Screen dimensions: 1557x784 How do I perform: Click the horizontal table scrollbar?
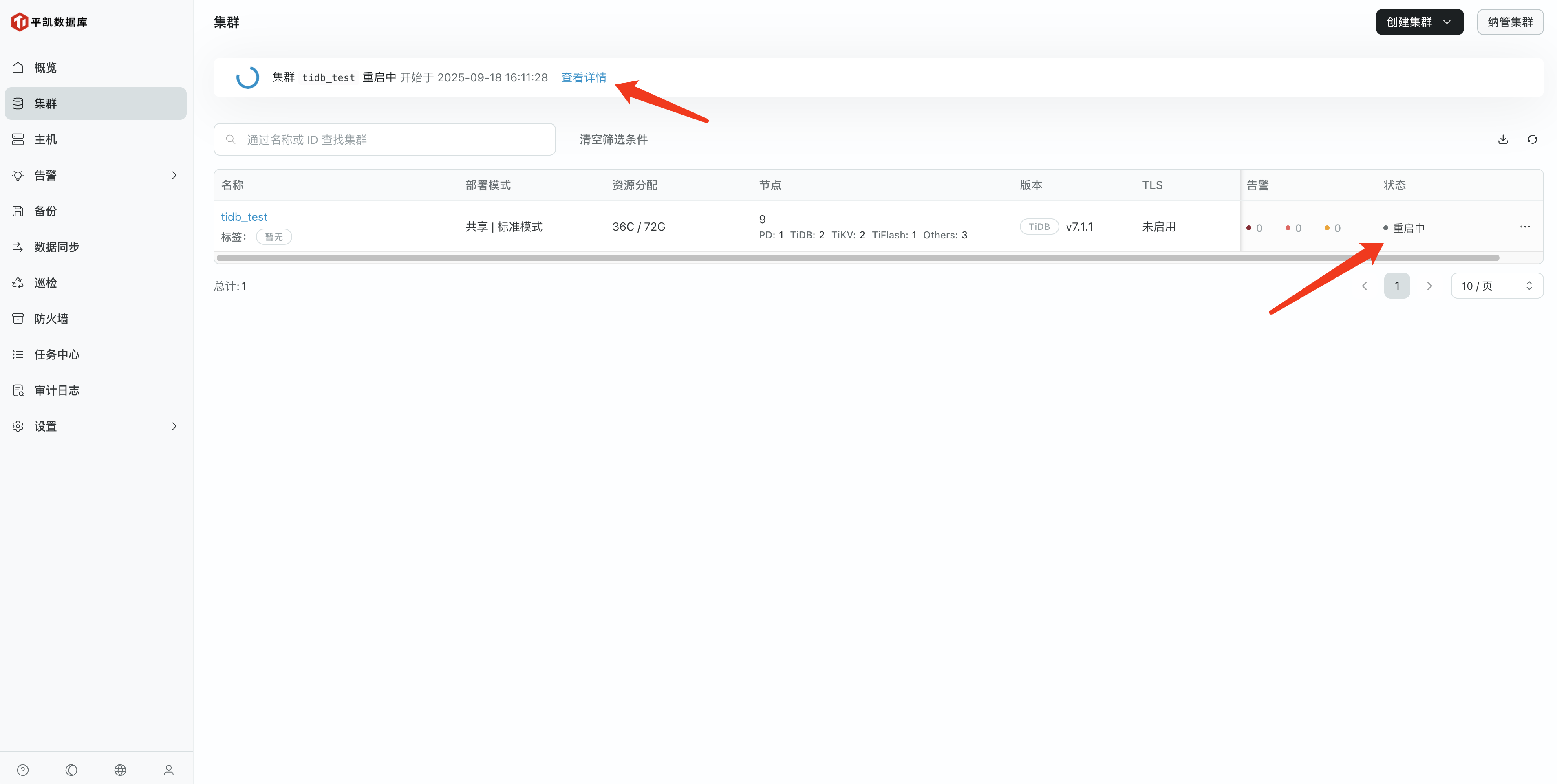click(846, 258)
